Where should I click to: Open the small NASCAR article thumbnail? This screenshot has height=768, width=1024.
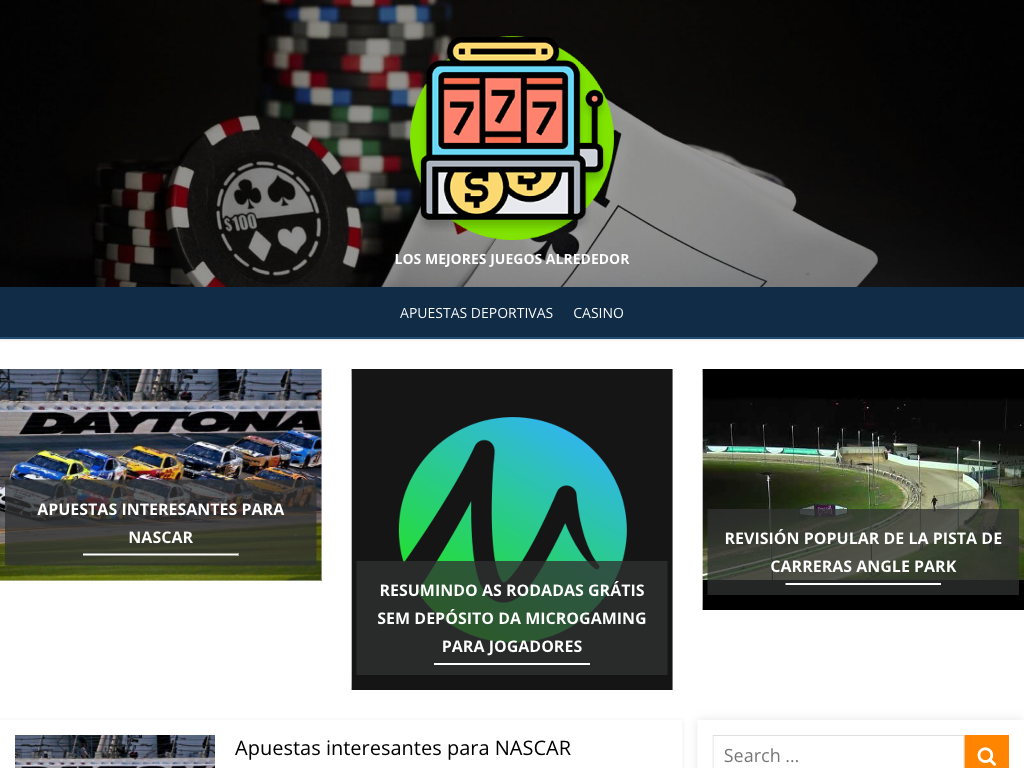(x=115, y=752)
